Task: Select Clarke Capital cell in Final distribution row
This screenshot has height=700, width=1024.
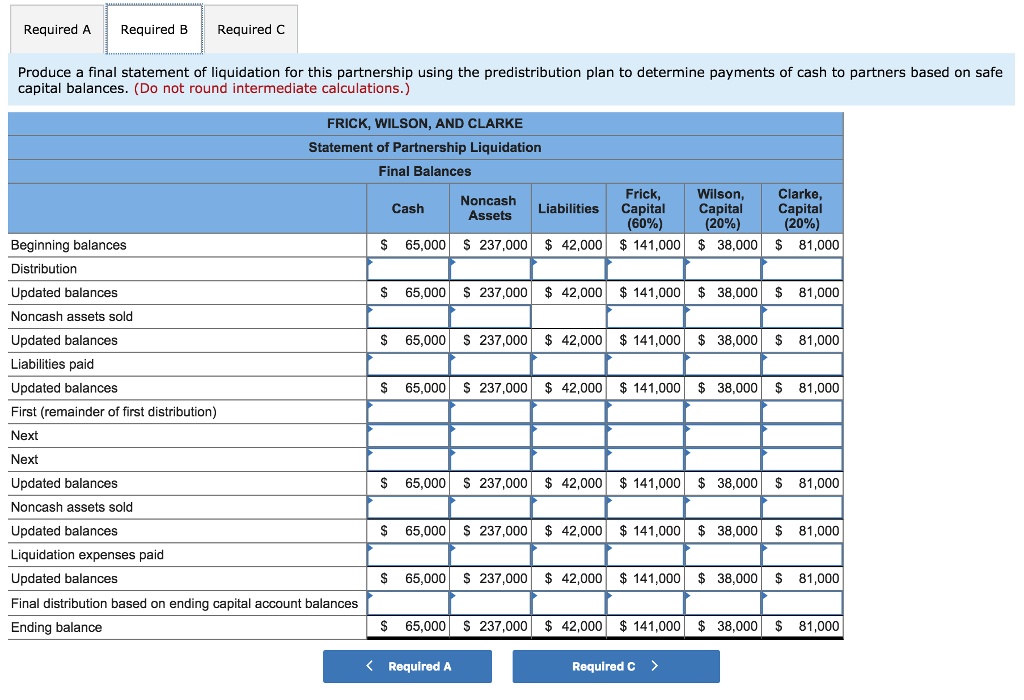Action: [x=802, y=603]
